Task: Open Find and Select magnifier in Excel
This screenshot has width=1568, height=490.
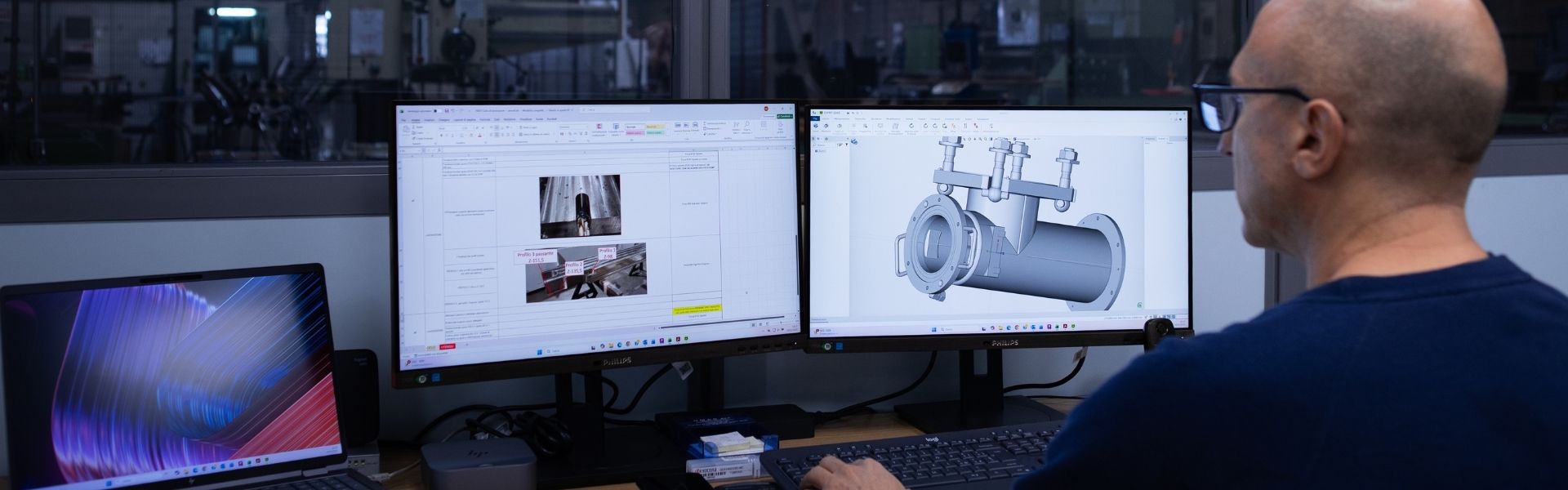Action: point(746,127)
